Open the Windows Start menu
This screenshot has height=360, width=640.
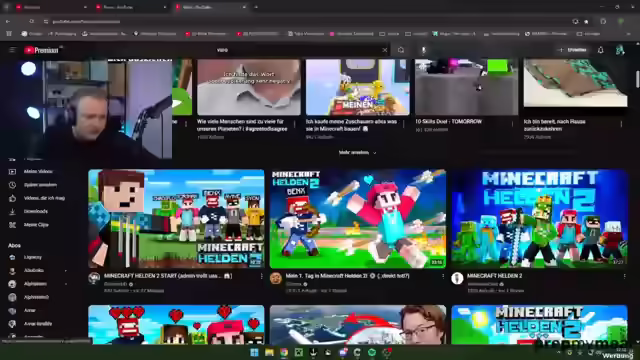coord(254,352)
